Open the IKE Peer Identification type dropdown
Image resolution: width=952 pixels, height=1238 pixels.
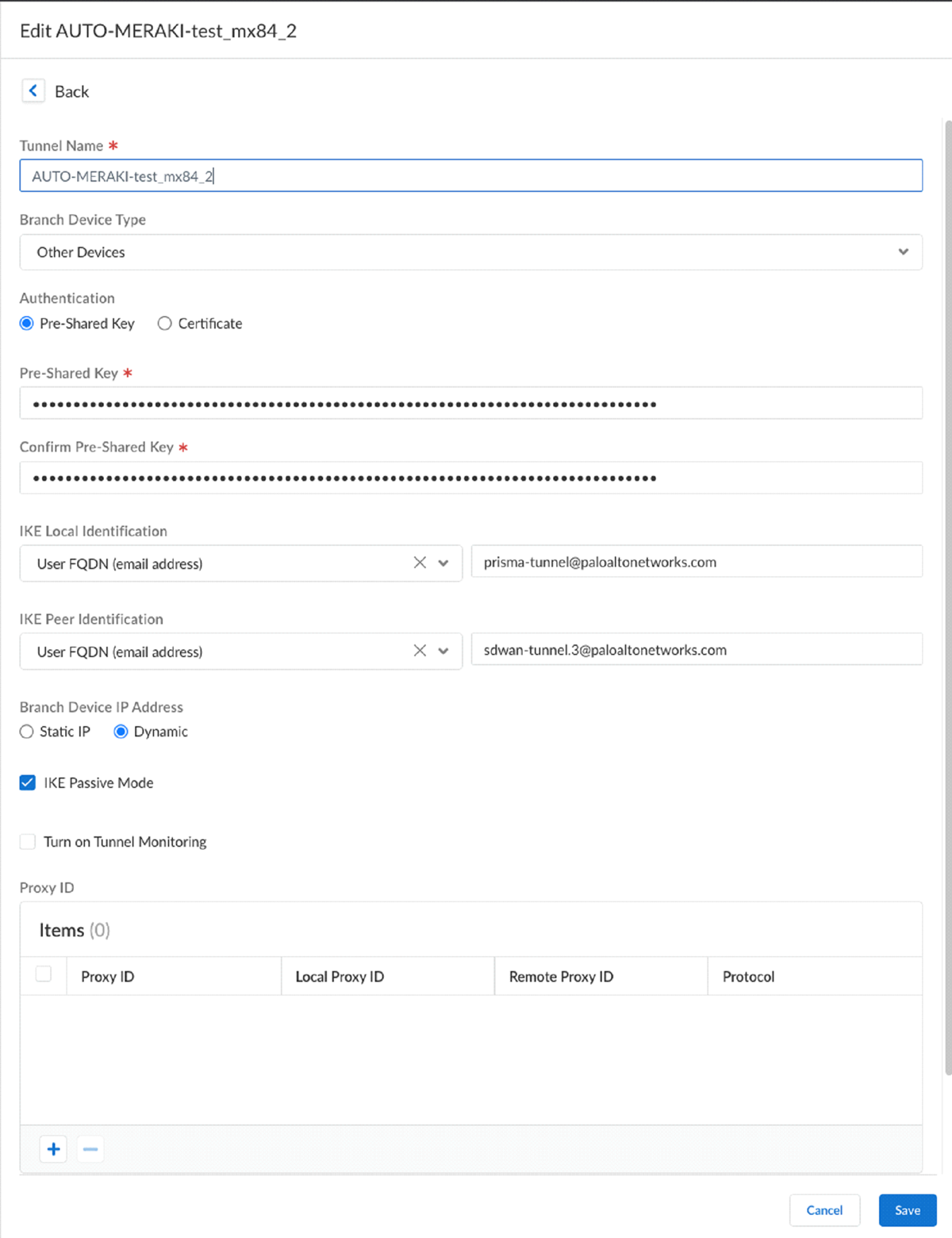(443, 652)
